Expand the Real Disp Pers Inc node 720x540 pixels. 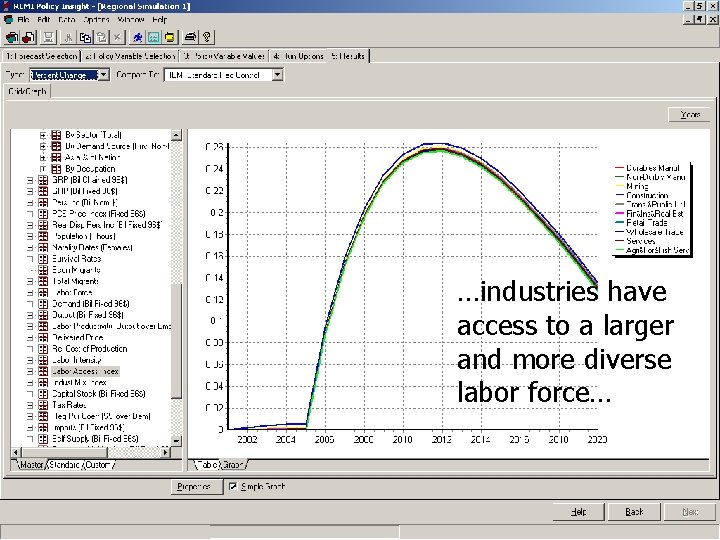(x=30, y=225)
